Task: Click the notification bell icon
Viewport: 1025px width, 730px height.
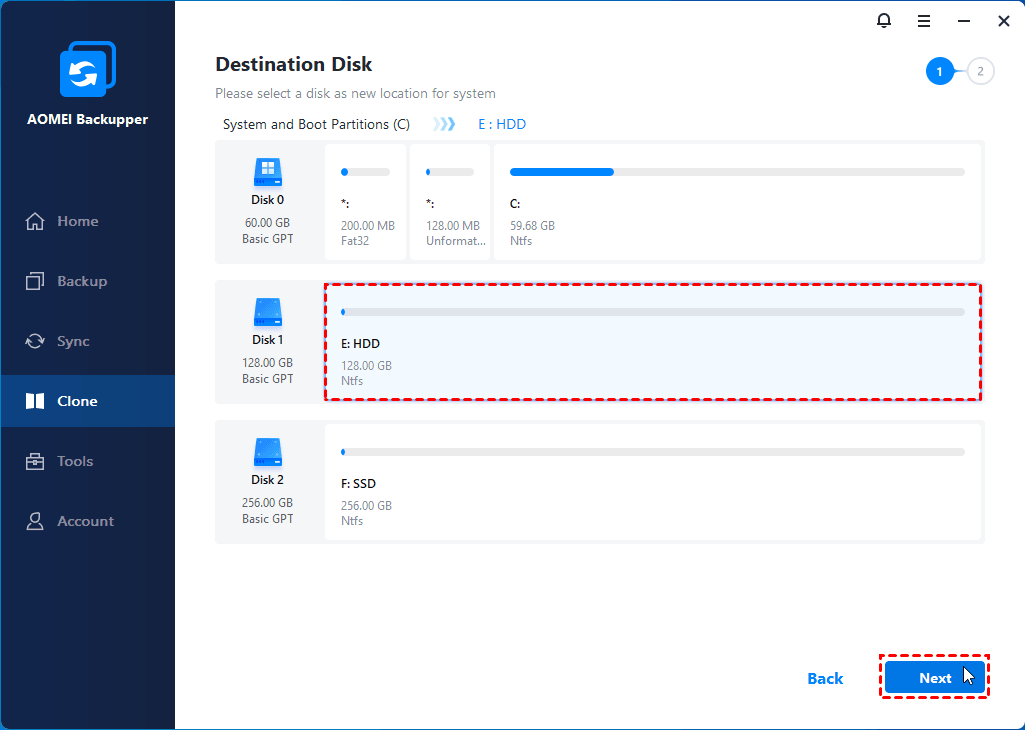Action: click(884, 21)
